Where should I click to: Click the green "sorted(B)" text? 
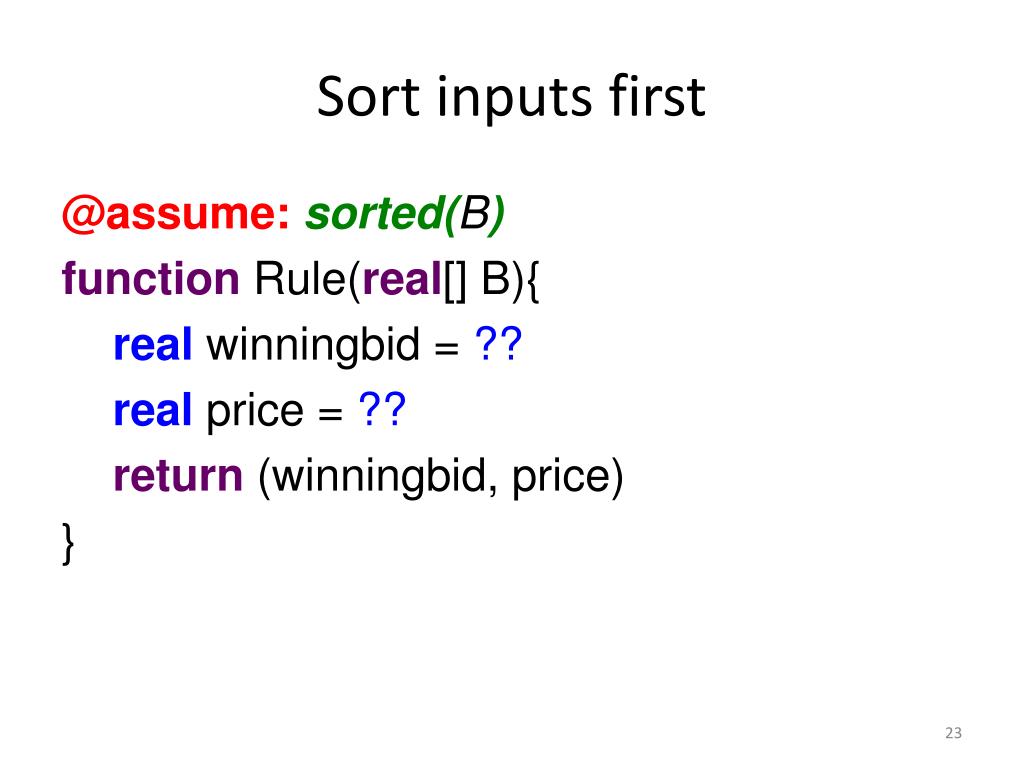click(x=405, y=214)
